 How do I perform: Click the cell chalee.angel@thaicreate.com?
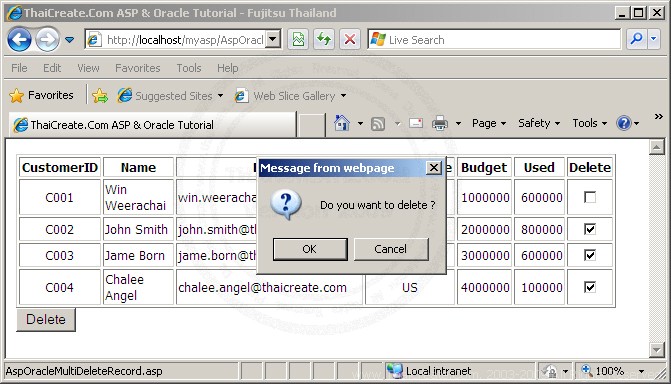tap(269, 287)
